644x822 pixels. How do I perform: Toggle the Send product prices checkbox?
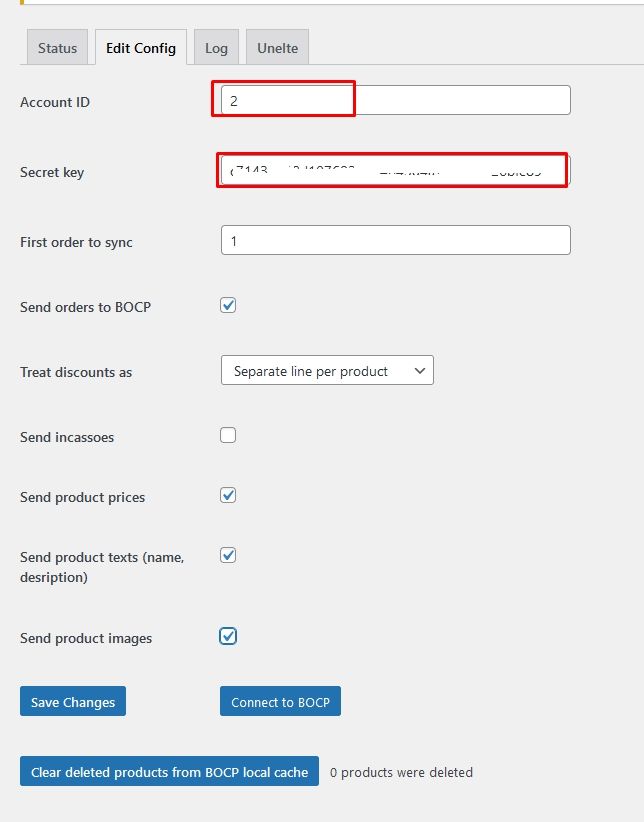coord(228,495)
